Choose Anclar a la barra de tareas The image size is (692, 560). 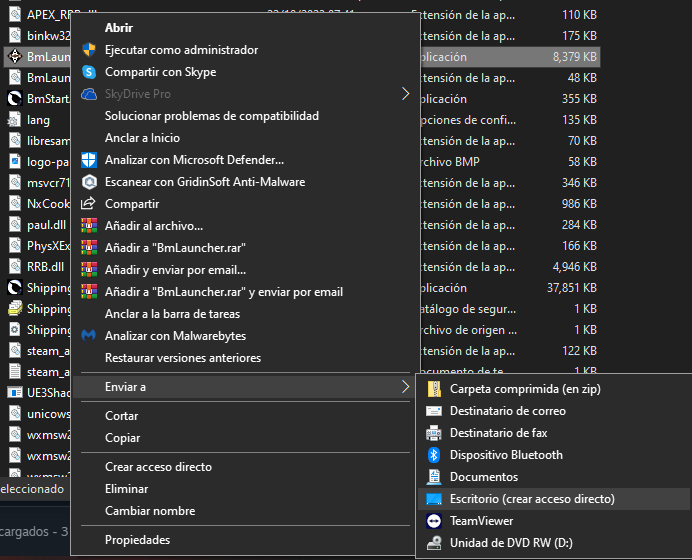(173, 314)
